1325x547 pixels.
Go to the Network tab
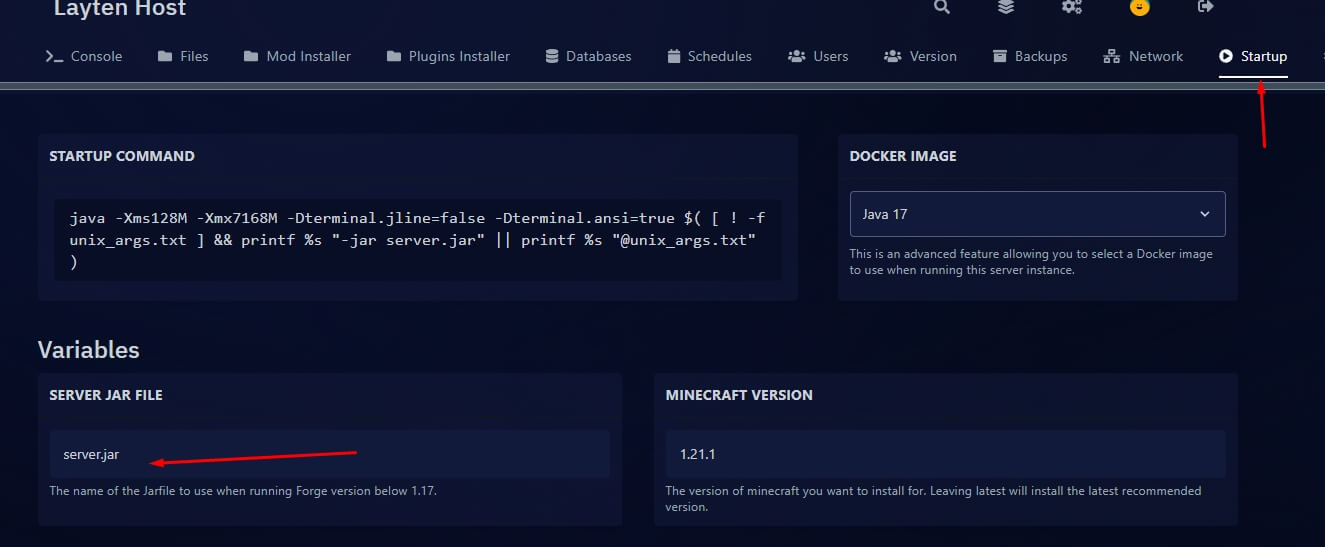tap(1143, 56)
